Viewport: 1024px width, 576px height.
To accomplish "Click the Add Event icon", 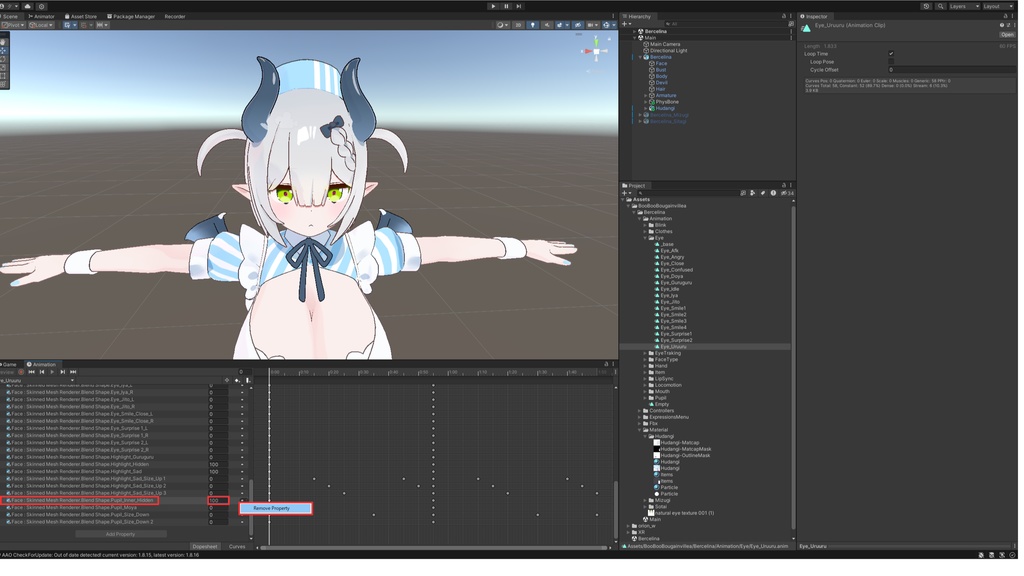I will (248, 380).
